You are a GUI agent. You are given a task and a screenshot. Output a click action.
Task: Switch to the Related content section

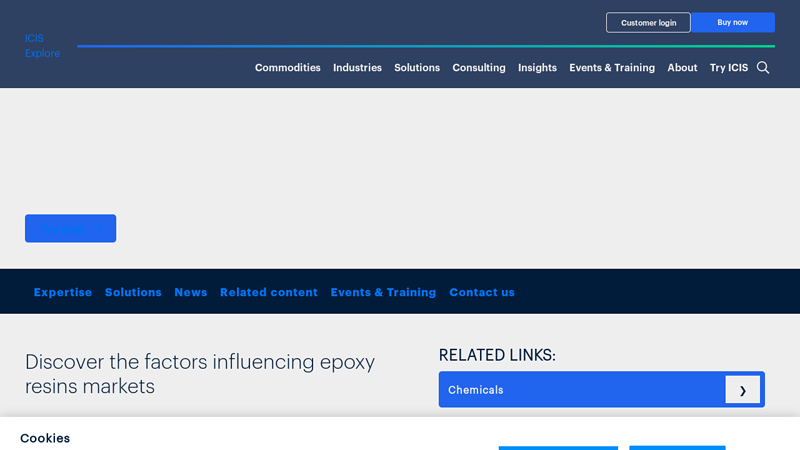(268, 292)
